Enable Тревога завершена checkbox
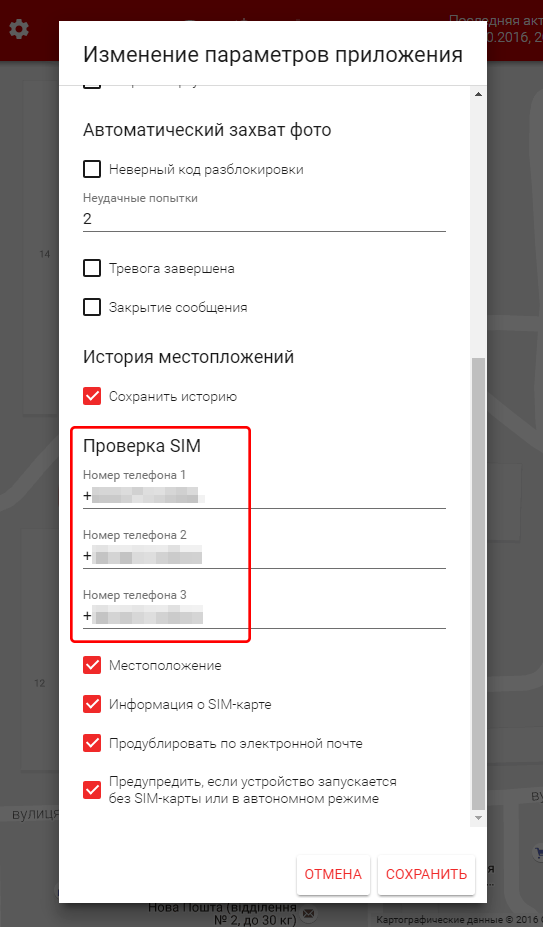 coord(92,268)
